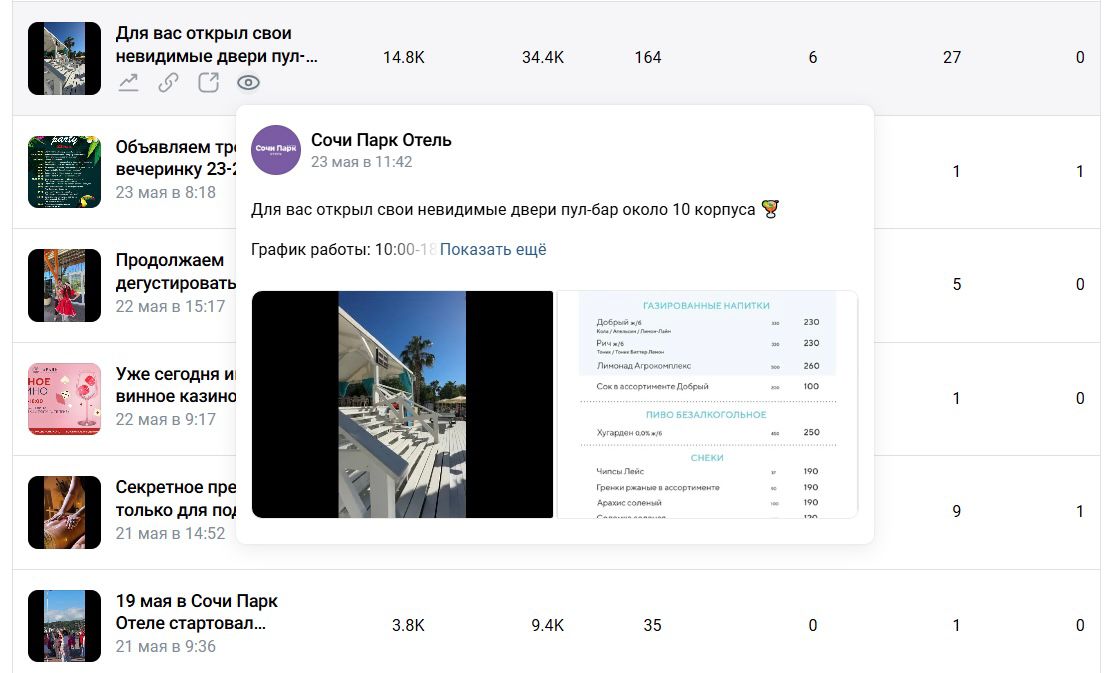Viewport: 1104px width, 673px height.
Task: Open post title starting with Секретное
Action: pos(176,498)
